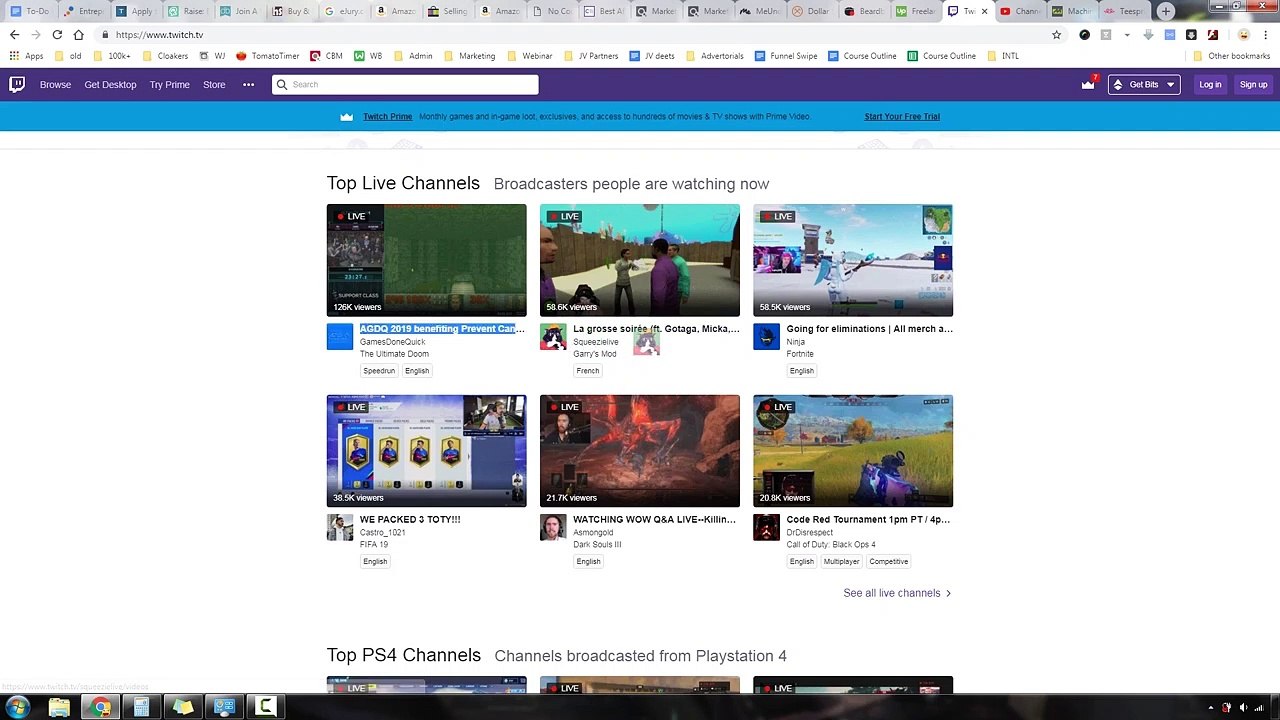
Task: Click the browser home icon
Action: pyautogui.click(x=78, y=34)
